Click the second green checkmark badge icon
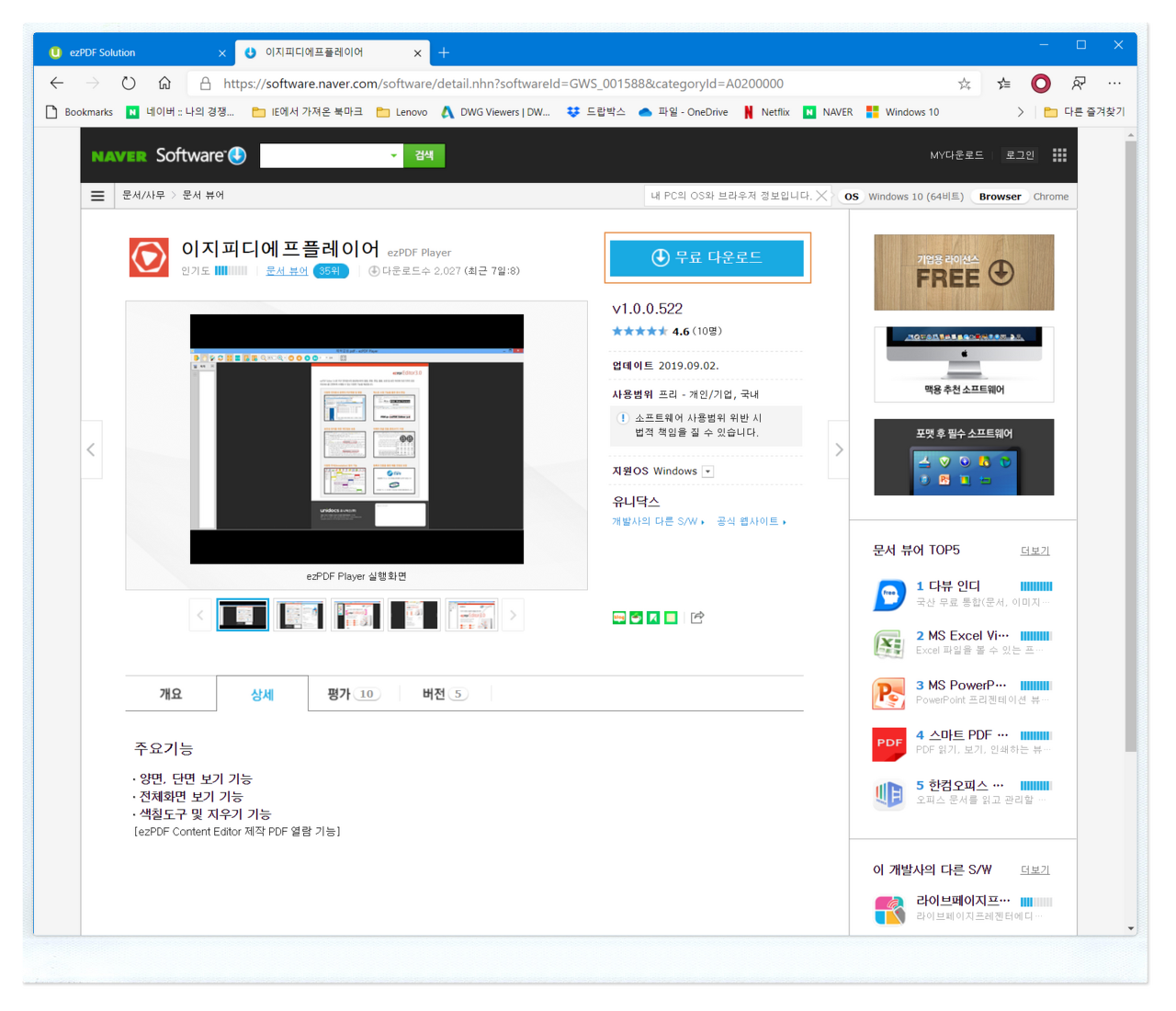Image resolution: width=1176 pixels, height=1011 pixels. (636, 618)
